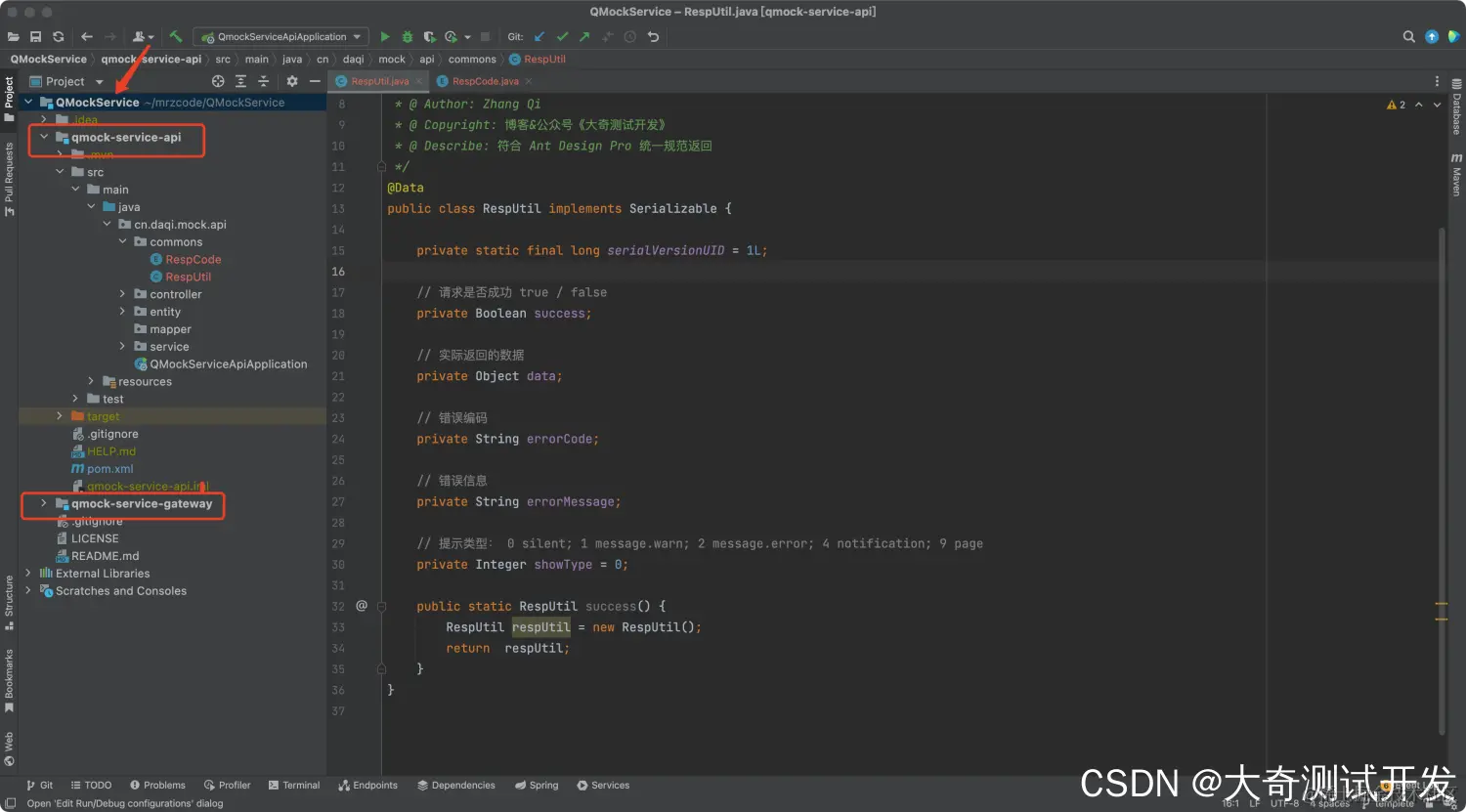Open the Spring tool window
1466x812 pixels.
pos(537,785)
